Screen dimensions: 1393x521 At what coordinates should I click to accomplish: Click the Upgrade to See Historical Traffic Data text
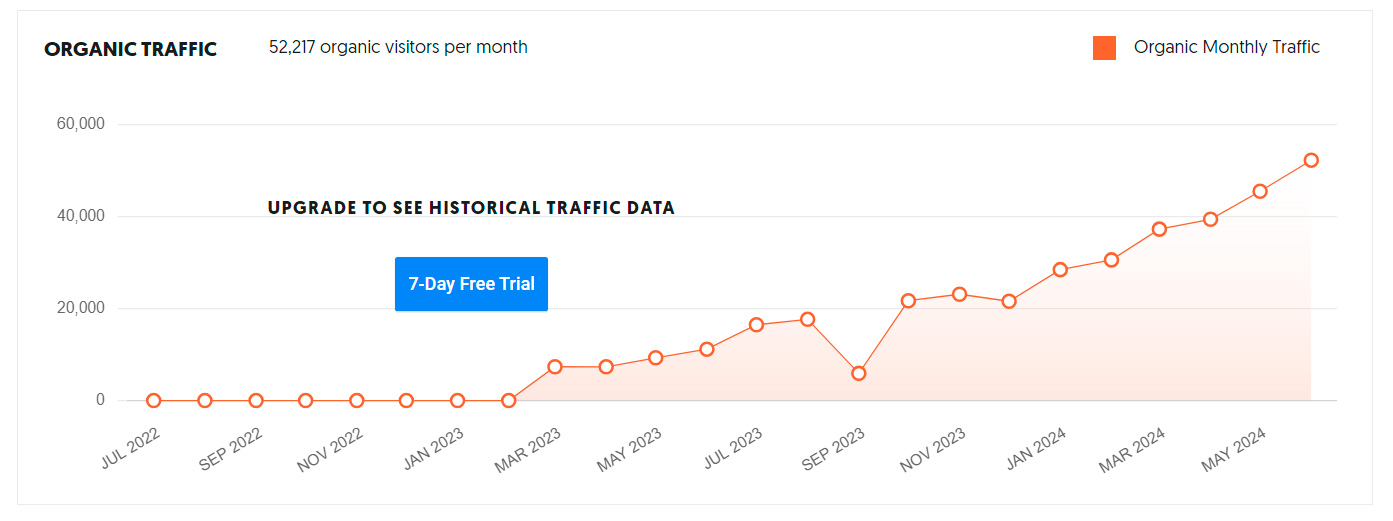click(x=471, y=208)
